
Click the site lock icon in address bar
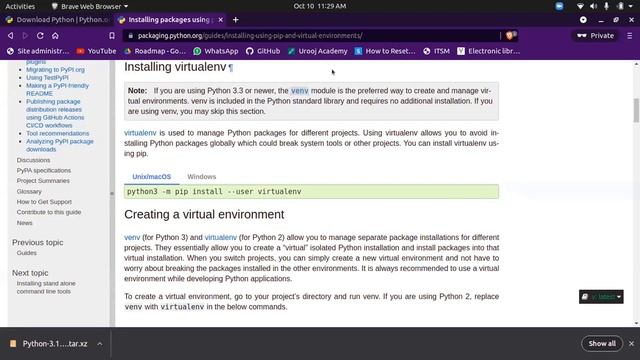[x=131, y=36]
